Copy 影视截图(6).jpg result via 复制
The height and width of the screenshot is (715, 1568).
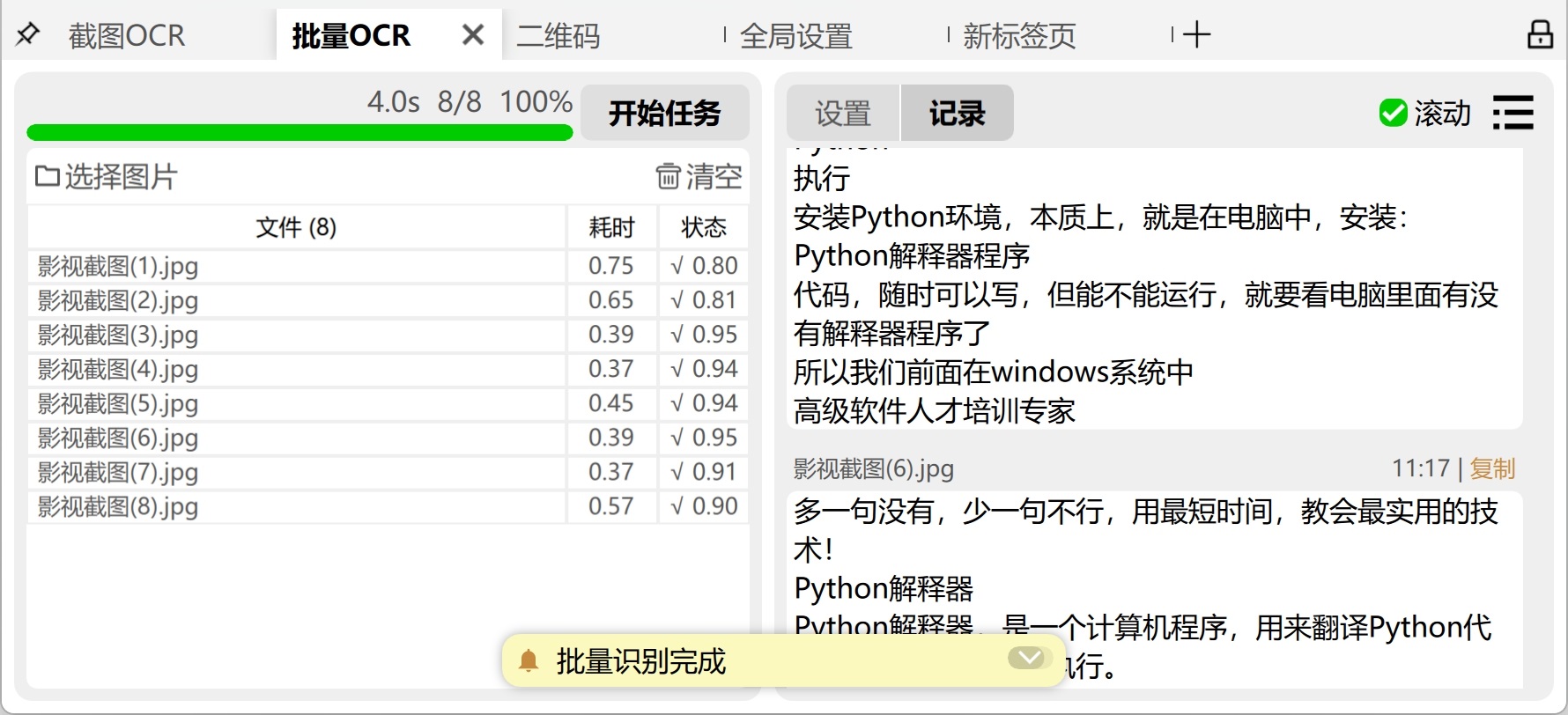click(x=1492, y=468)
